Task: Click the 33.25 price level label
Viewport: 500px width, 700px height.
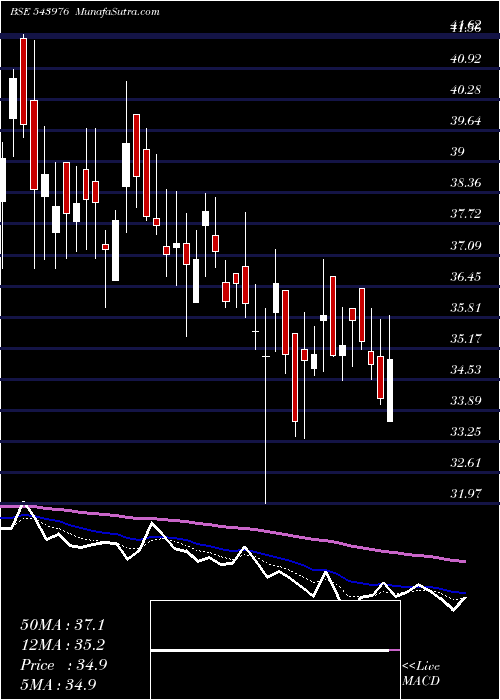Action: coord(466,432)
